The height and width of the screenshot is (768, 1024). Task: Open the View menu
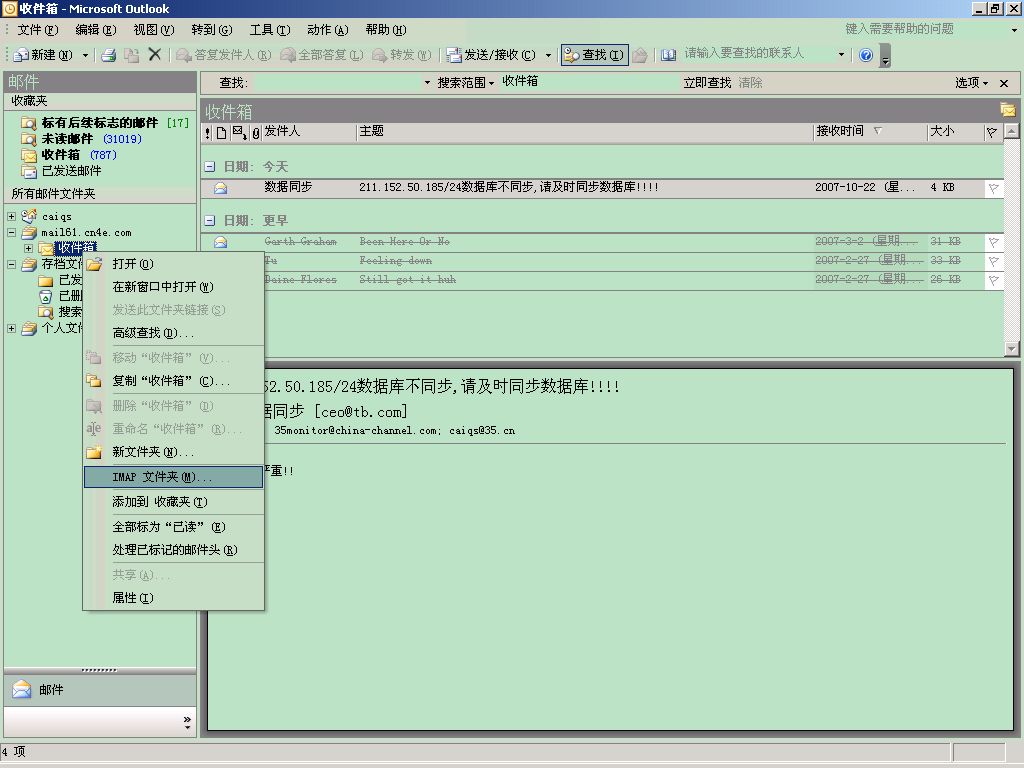(x=153, y=30)
